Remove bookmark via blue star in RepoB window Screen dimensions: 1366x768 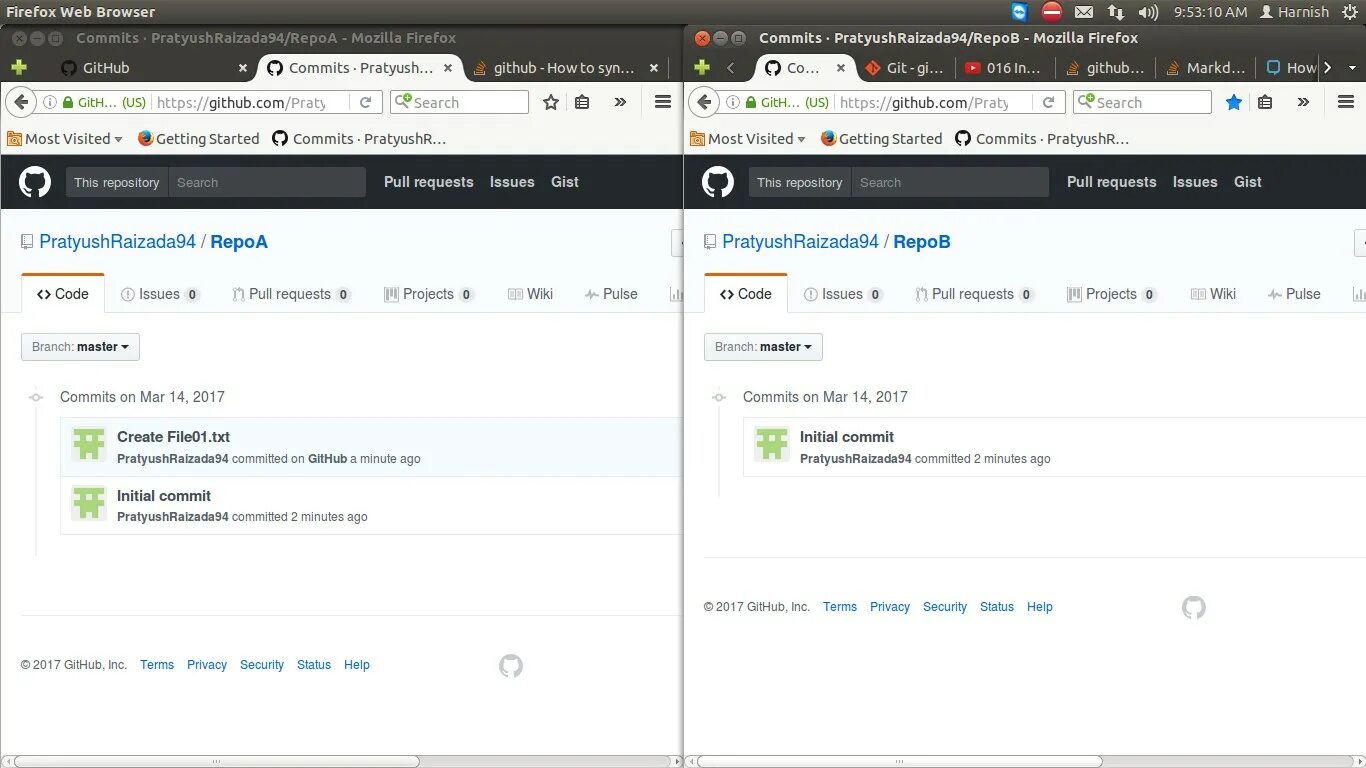tap(1234, 102)
